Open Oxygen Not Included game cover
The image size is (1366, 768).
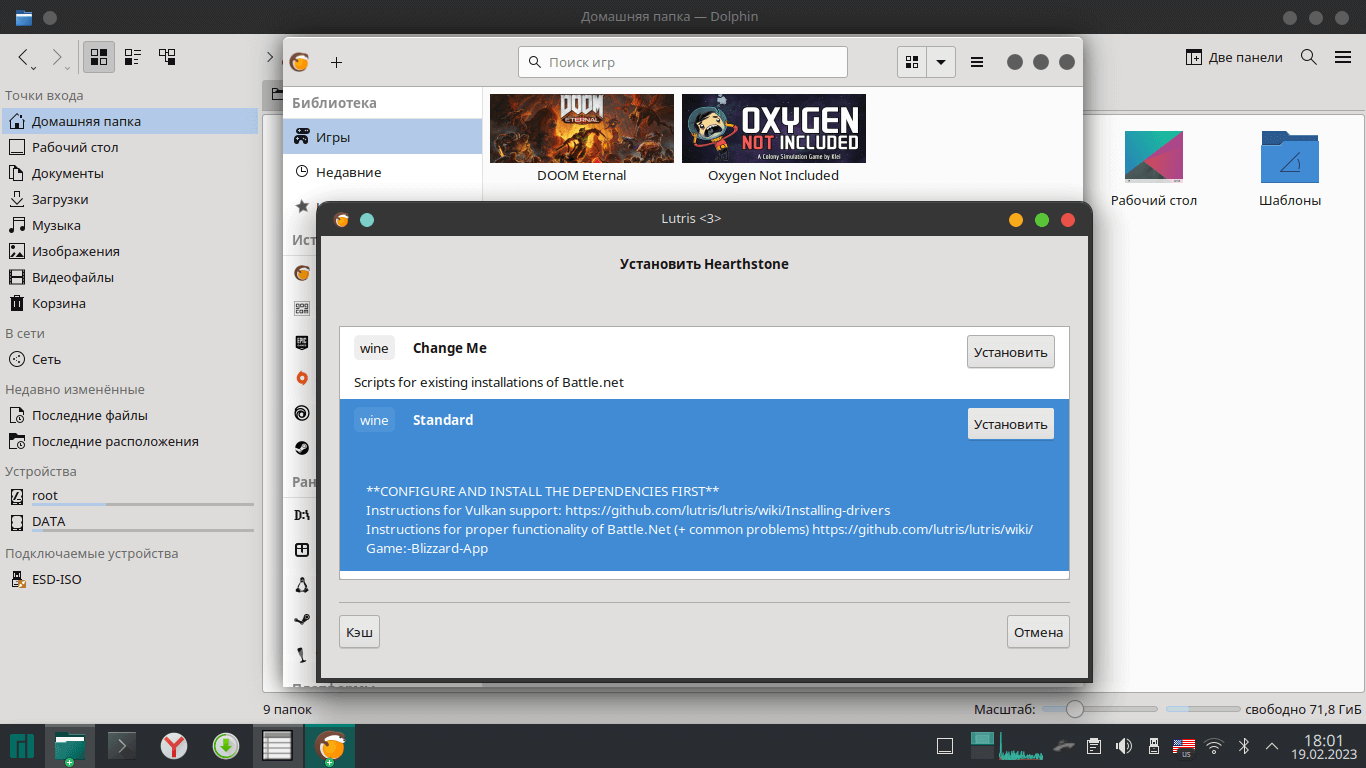coord(774,128)
